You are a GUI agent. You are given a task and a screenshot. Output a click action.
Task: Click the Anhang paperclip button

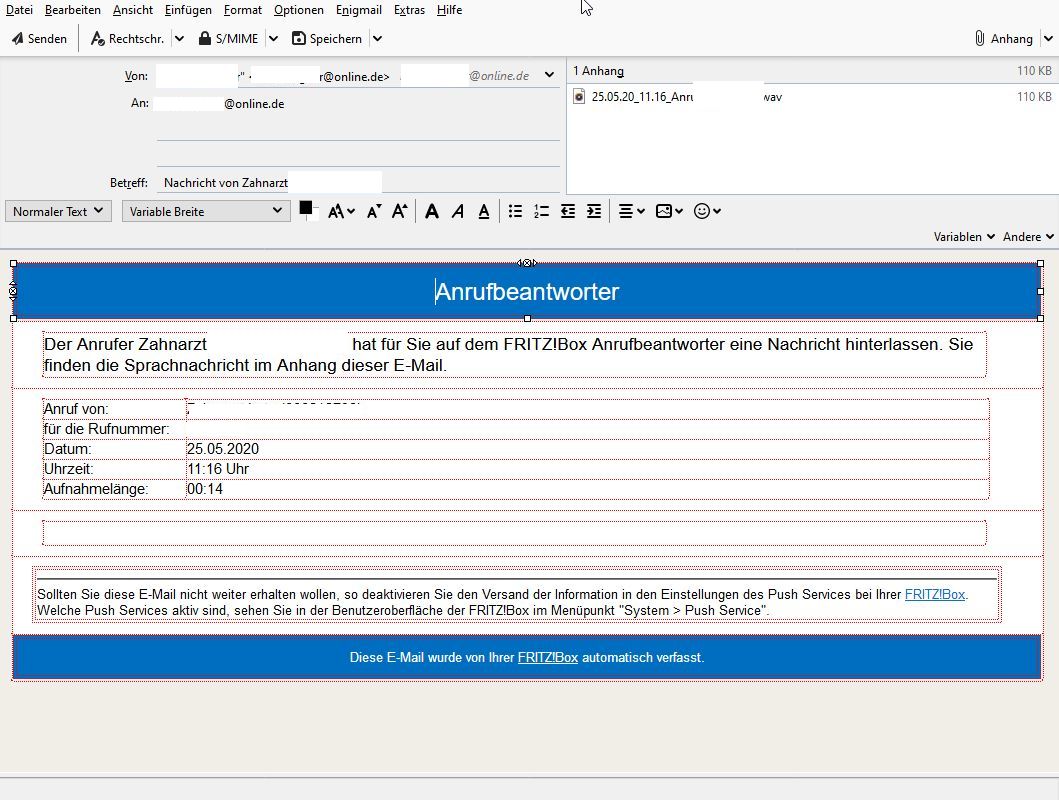(x=1004, y=38)
